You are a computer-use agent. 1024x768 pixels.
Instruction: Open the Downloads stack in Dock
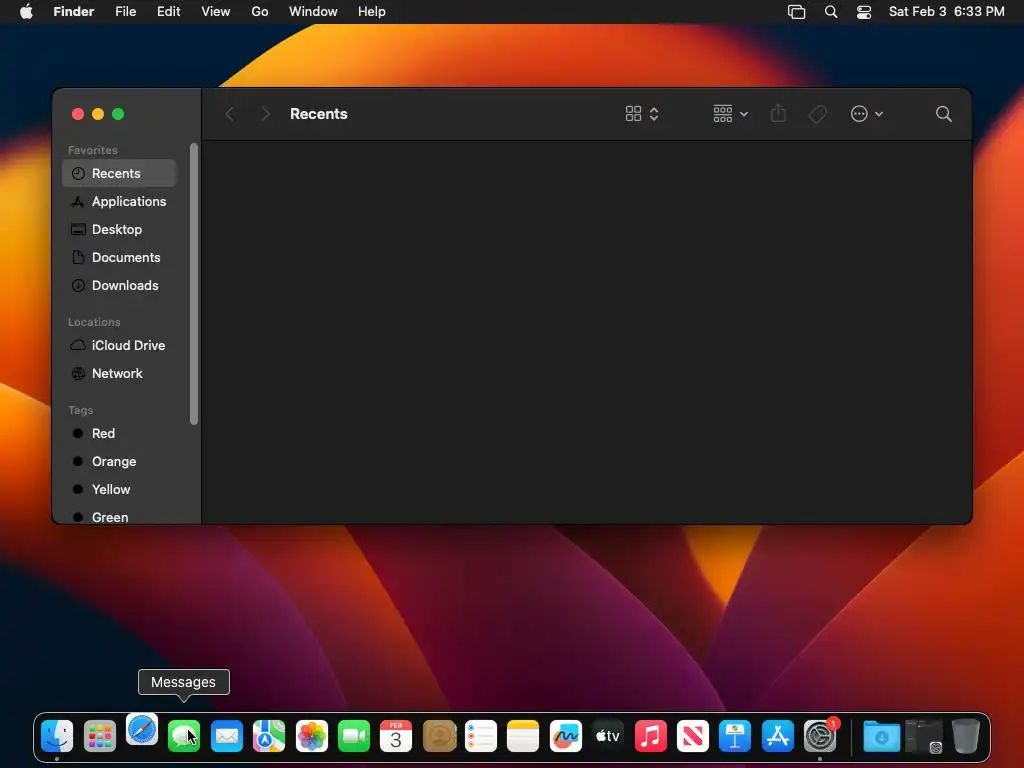pyautogui.click(x=882, y=736)
